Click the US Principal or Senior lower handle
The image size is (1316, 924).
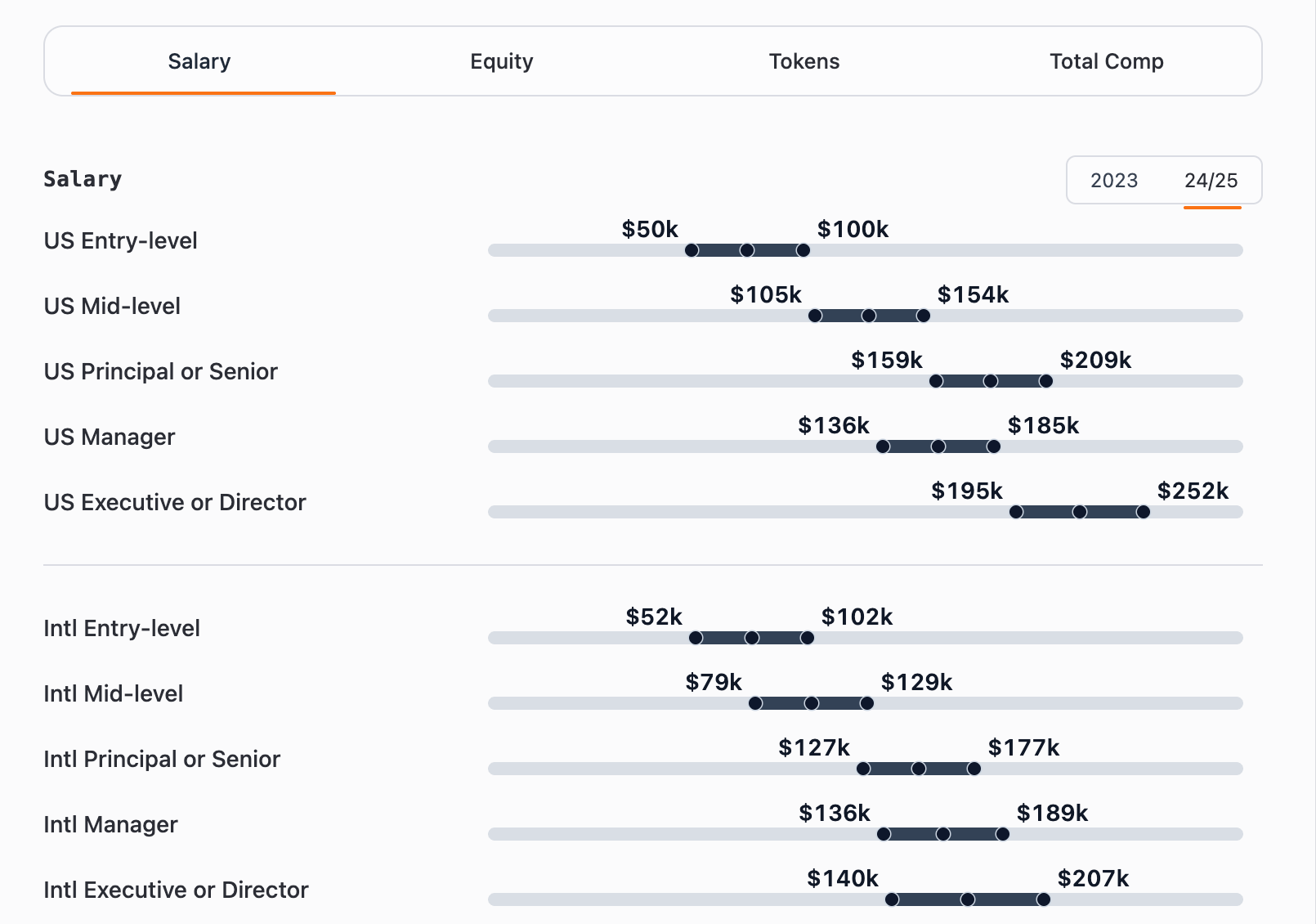click(937, 380)
